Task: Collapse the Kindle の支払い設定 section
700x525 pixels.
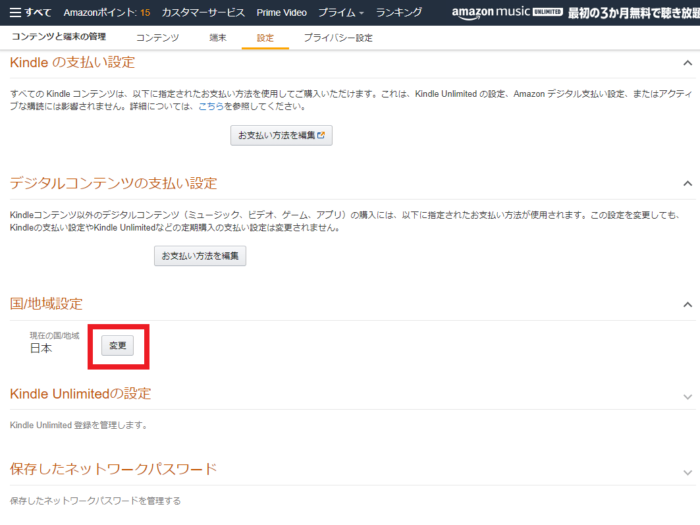Action: 688,63
